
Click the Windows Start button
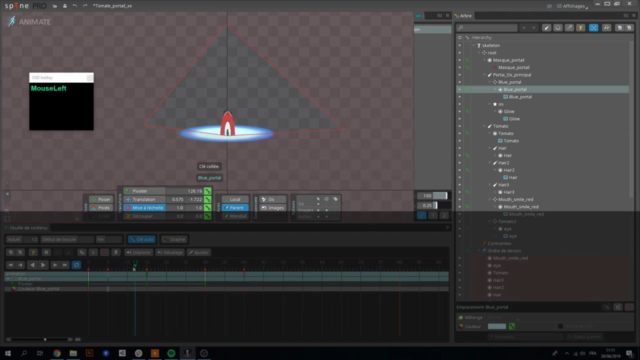point(8,353)
